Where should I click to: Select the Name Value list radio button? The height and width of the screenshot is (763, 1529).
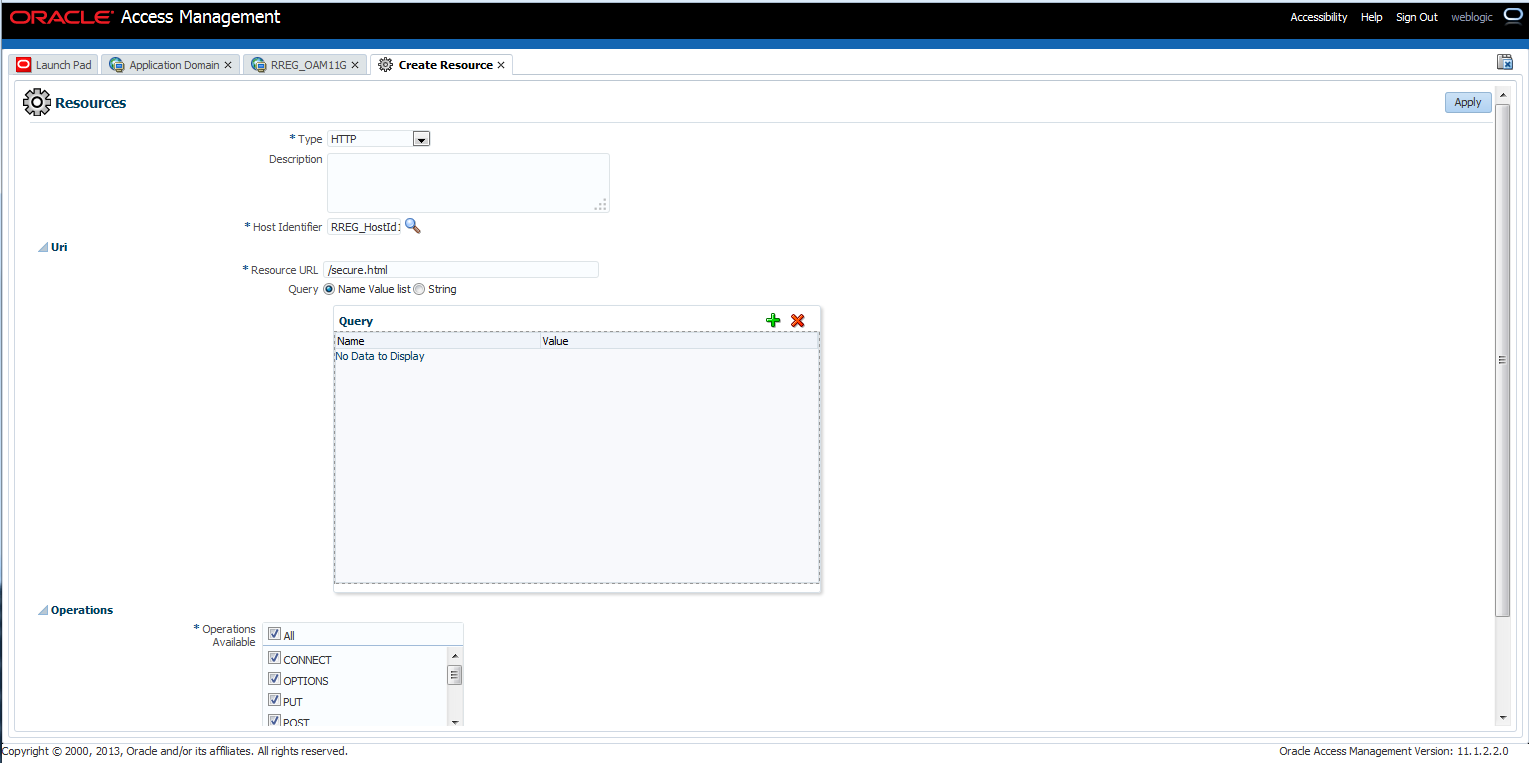point(329,289)
